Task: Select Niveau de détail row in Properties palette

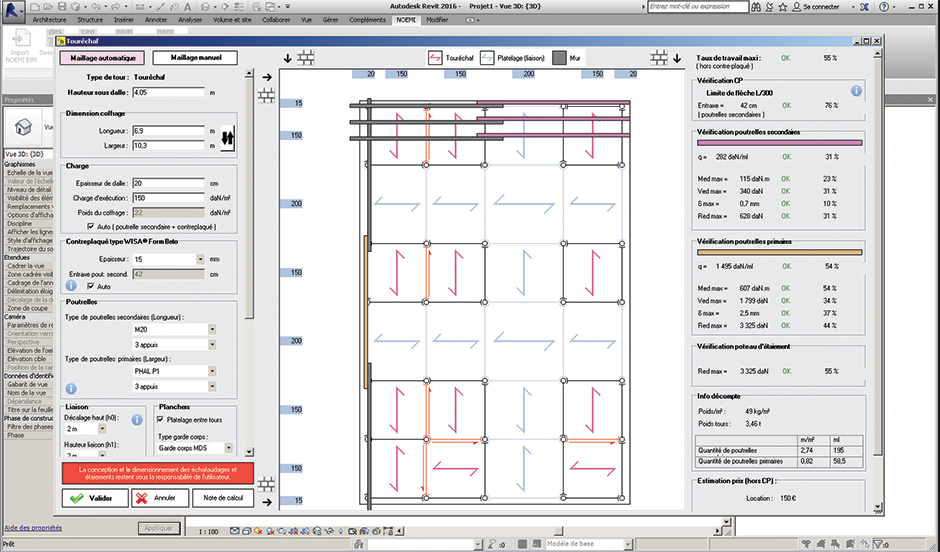Action: pos(28,189)
